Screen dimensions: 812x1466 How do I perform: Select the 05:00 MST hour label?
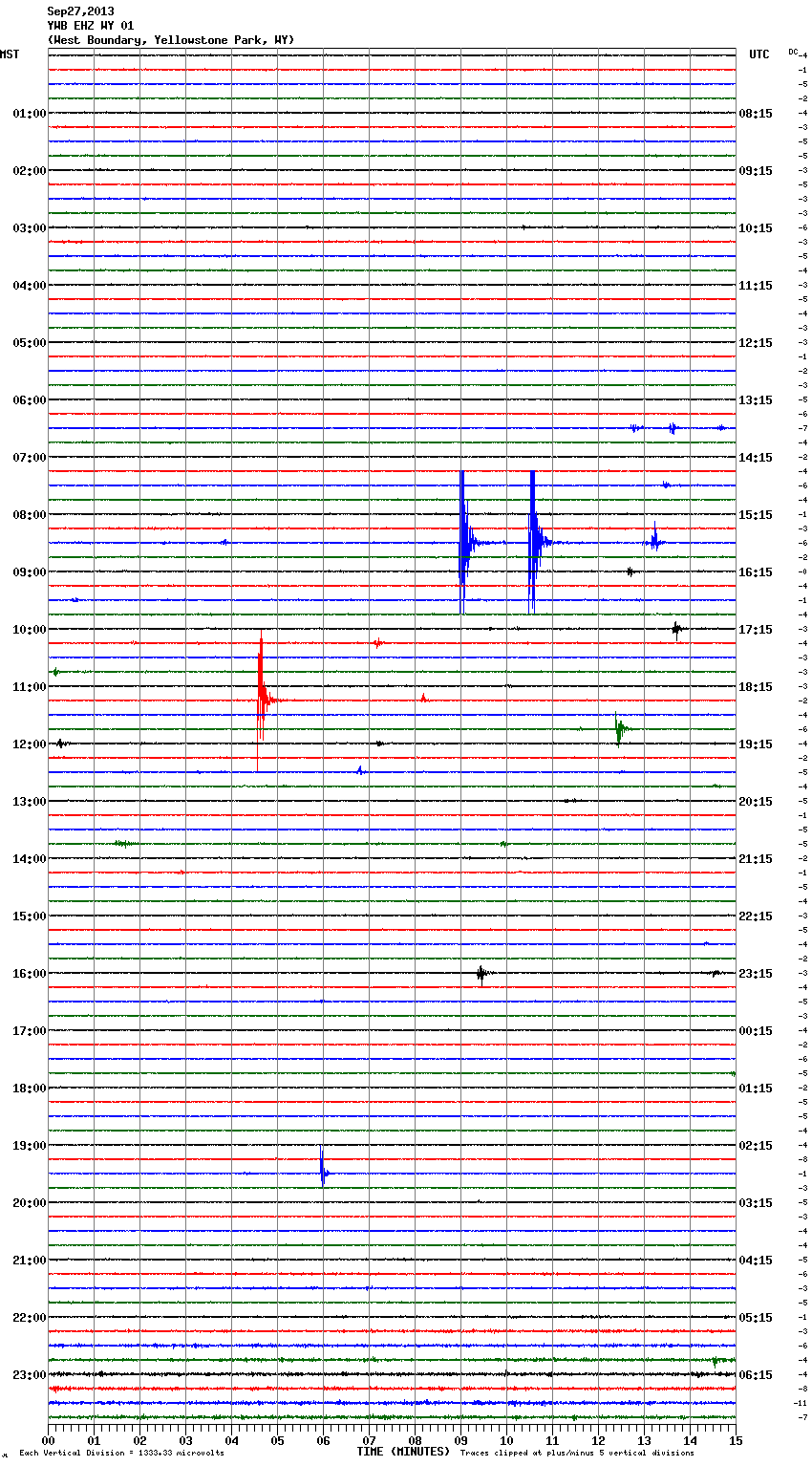29,343
